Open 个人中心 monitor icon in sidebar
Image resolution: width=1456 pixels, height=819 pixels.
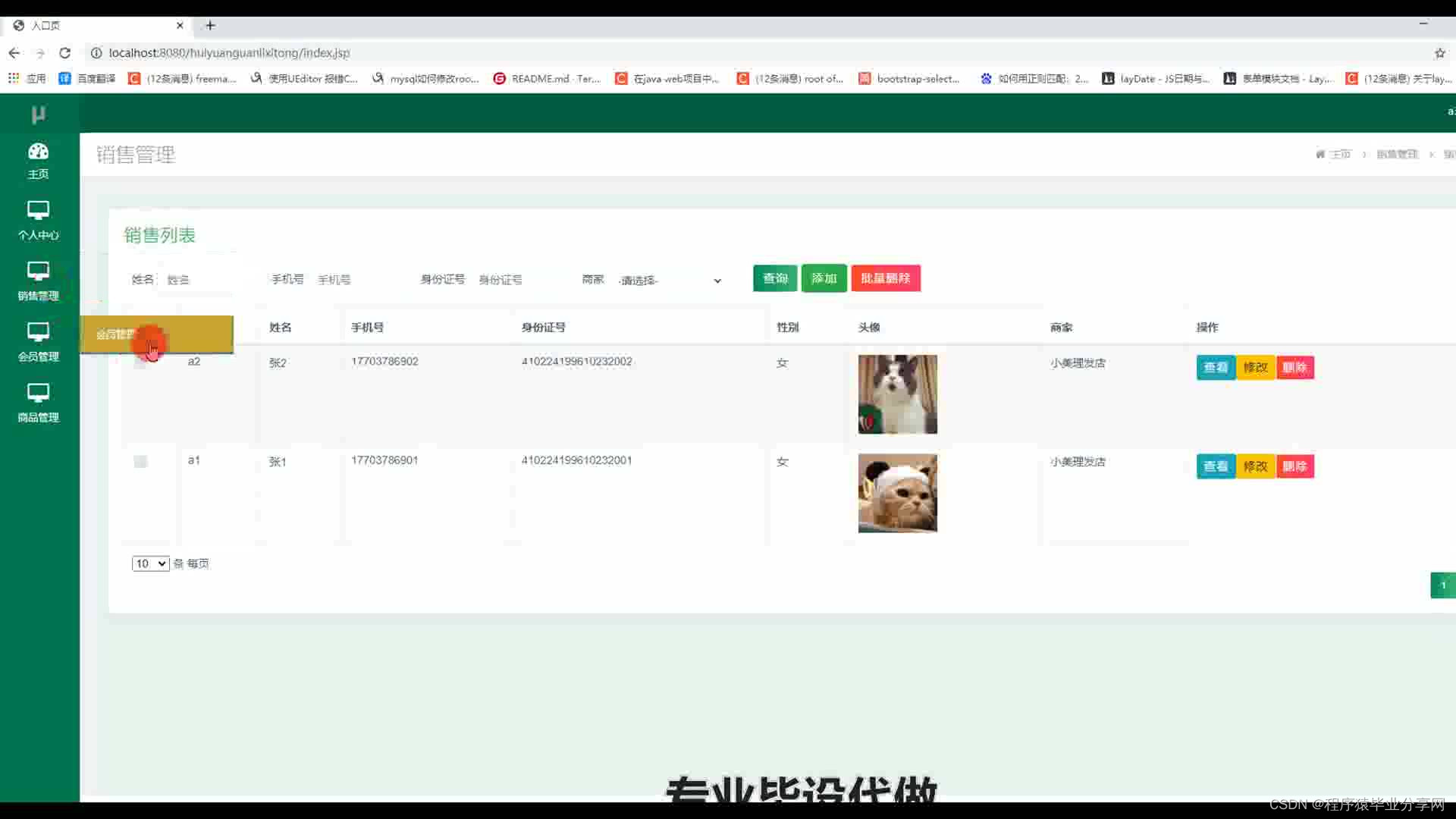point(38,211)
